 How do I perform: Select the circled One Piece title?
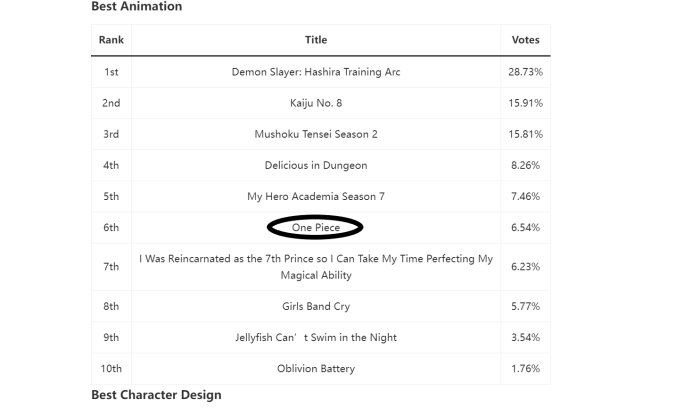click(x=316, y=227)
